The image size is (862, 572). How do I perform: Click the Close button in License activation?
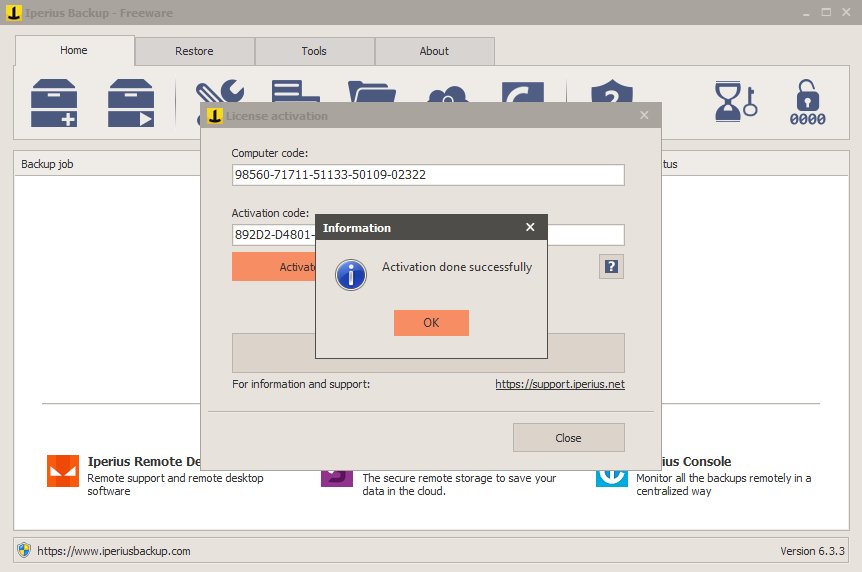pos(568,438)
